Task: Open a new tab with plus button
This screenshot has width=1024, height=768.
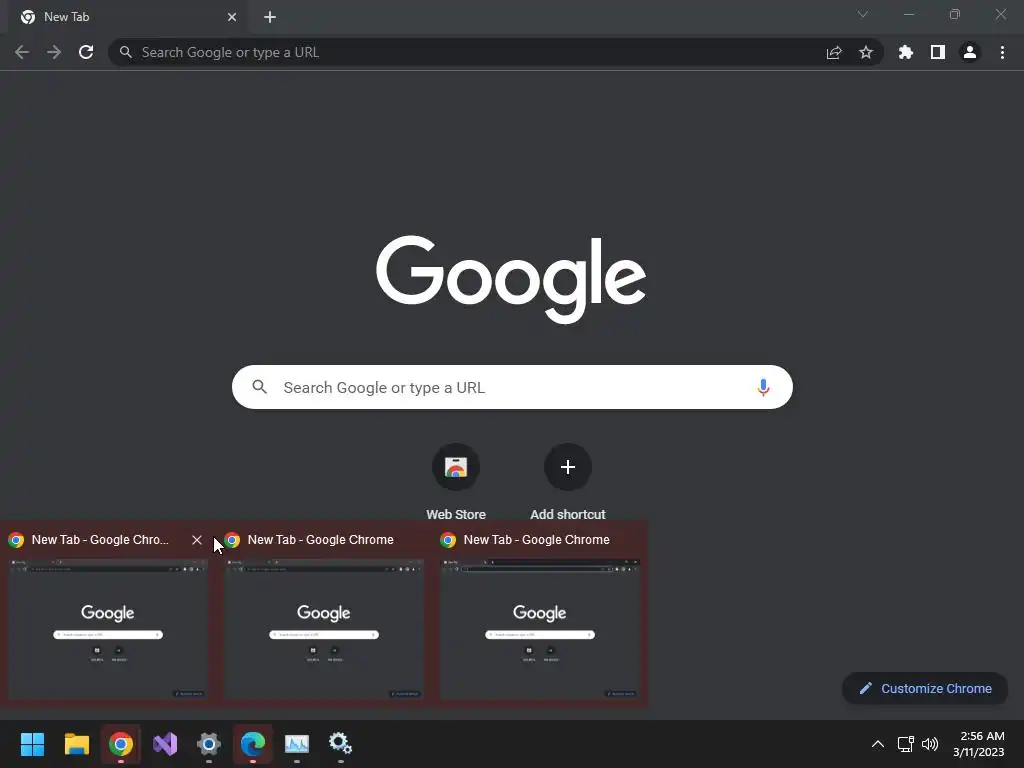Action: [x=270, y=17]
